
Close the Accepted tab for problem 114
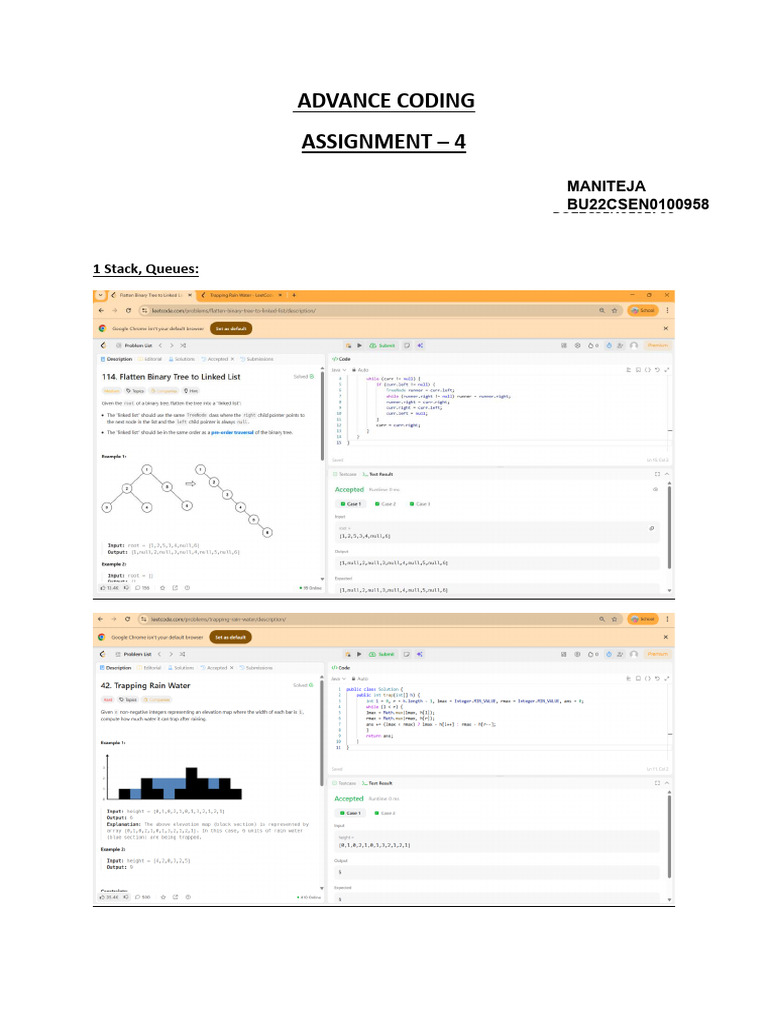point(232,359)
